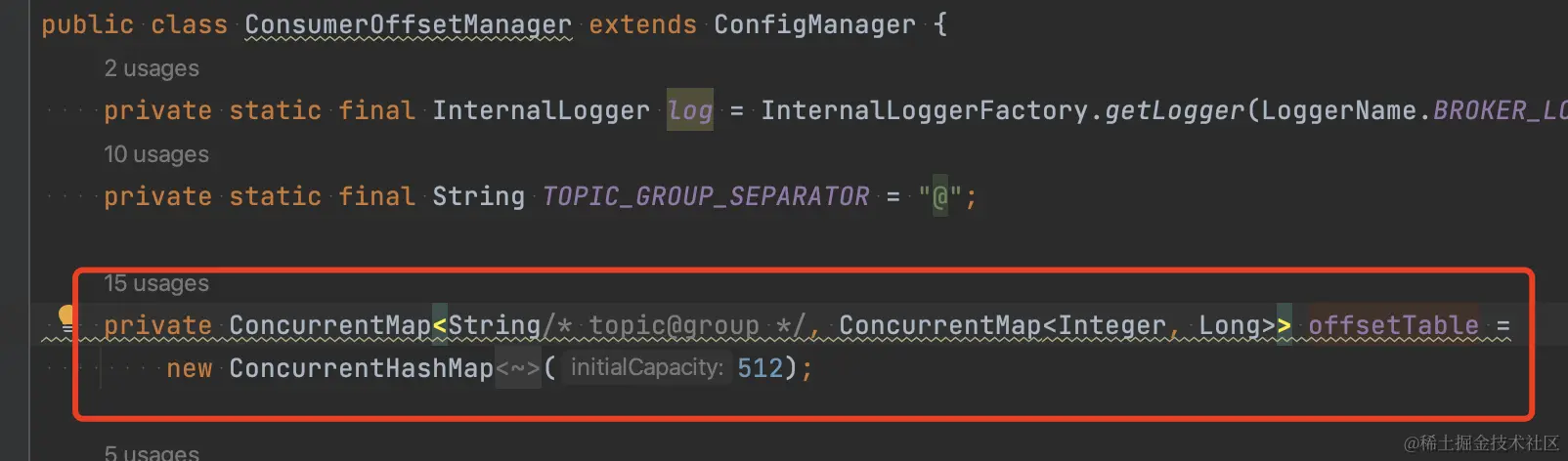This screenshot has height=461, width=1568.
Task: Open the "10 usages" inlay hint
Action: (156, 154)
